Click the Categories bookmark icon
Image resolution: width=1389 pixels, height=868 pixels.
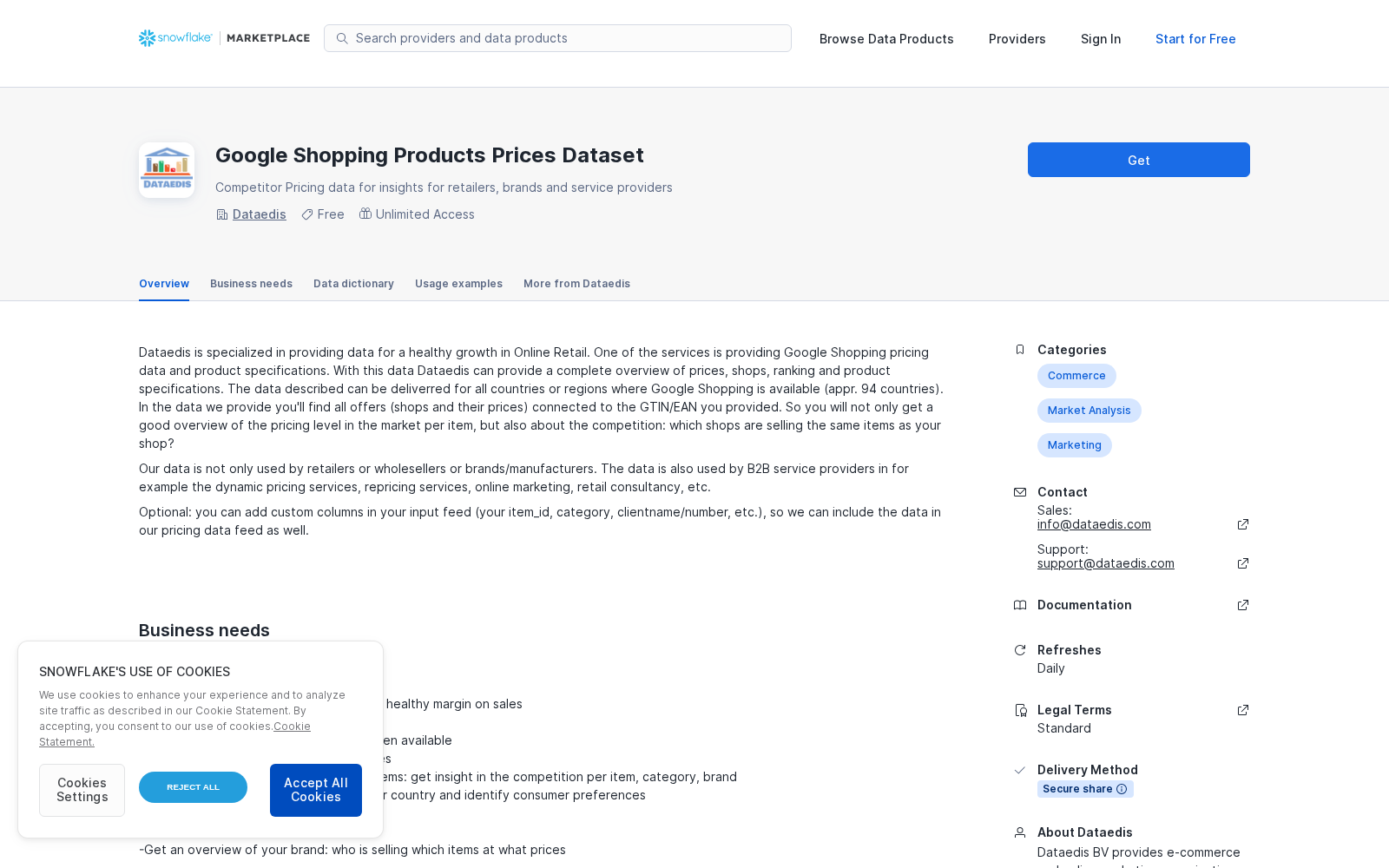(1020, 350)
